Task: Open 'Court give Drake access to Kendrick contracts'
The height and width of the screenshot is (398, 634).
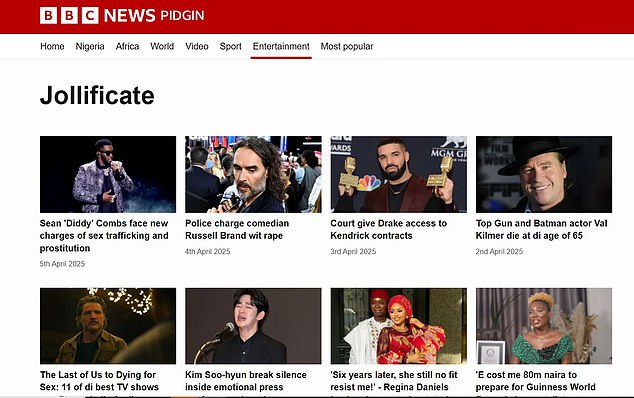Action: tap(389, 229)
